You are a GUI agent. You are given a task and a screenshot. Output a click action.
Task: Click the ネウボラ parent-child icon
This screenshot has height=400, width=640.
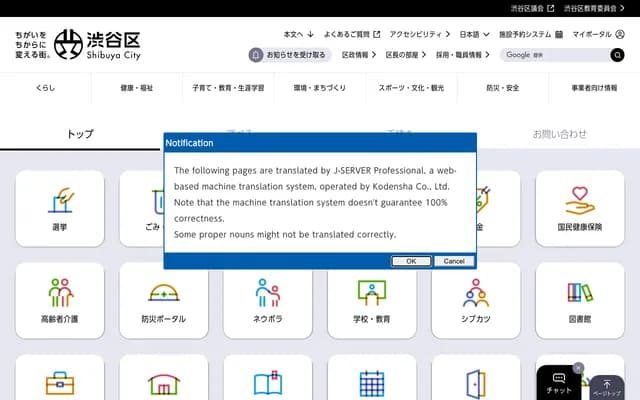268,293
